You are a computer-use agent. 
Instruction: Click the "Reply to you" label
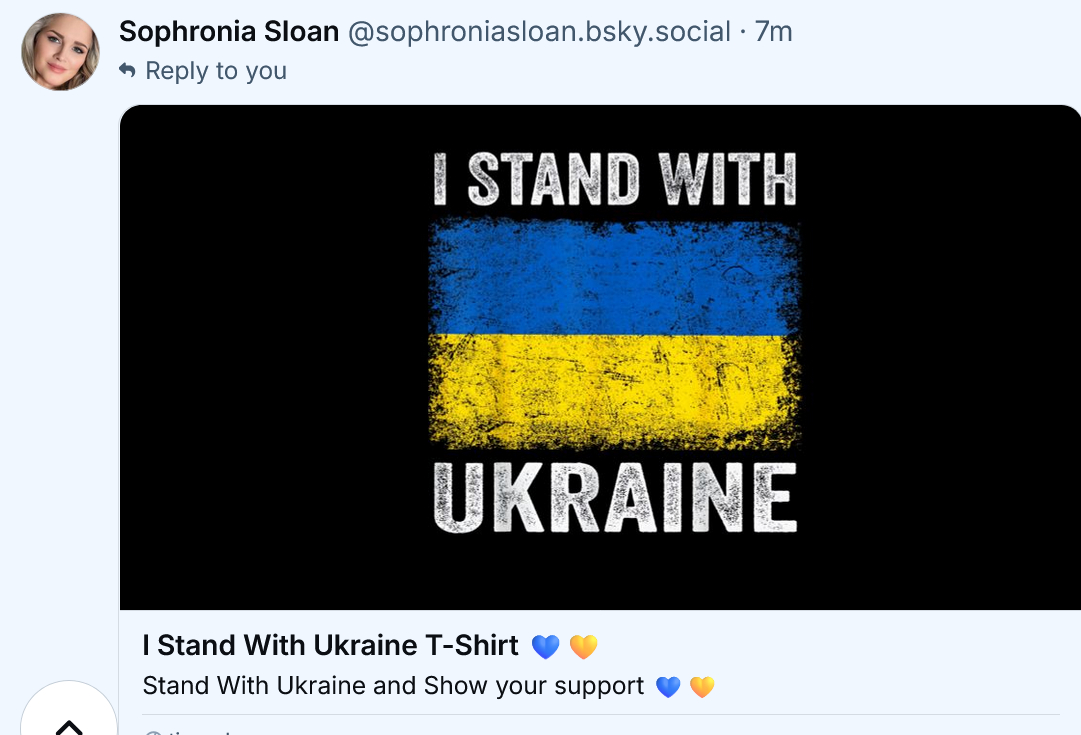click(x=216, y=71)
